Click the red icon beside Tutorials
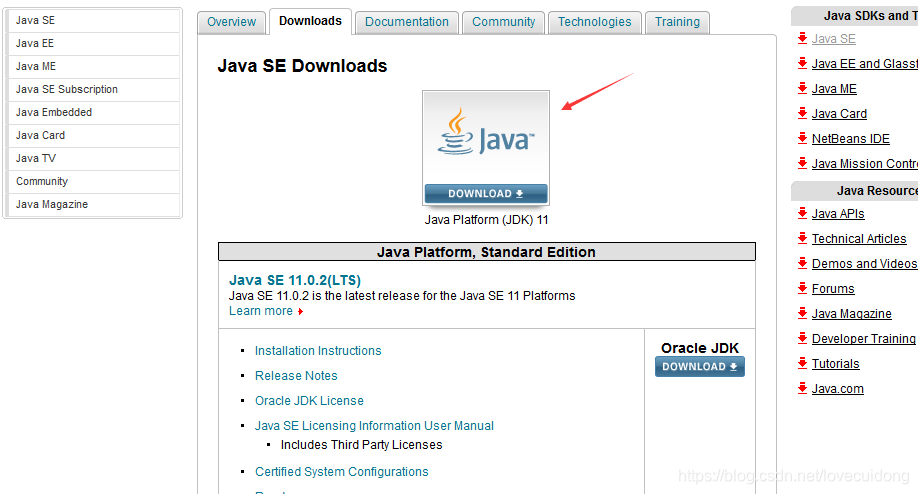This screenshot has height=494, width=918. pyautogui.click(x=803, y=363)
